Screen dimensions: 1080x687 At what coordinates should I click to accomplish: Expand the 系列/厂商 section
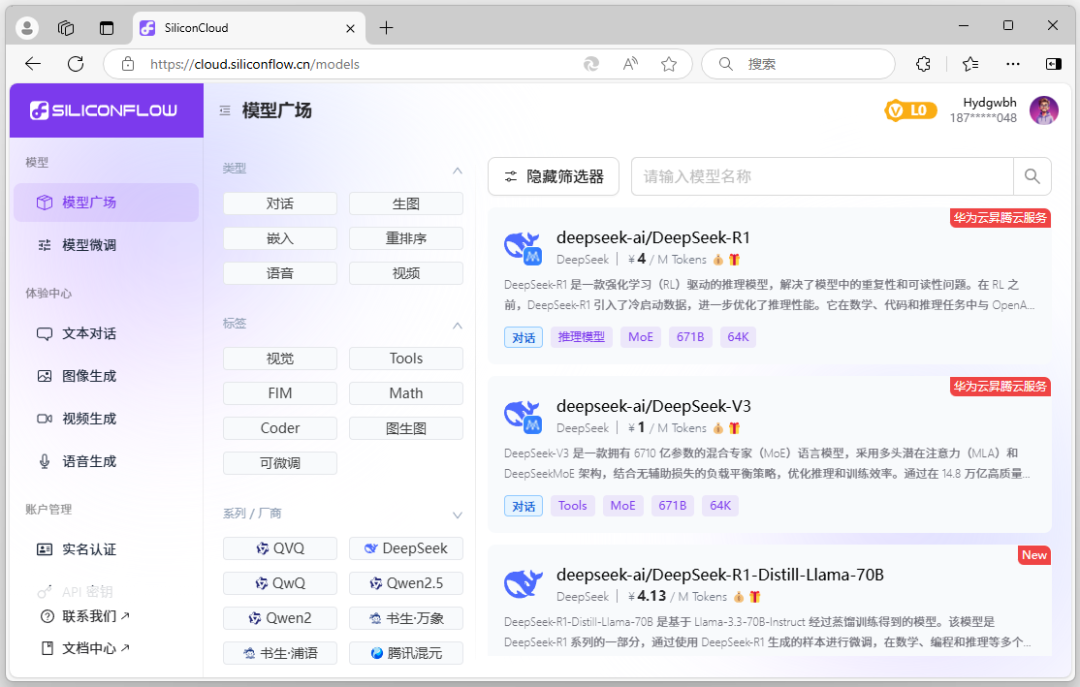tap(457, 515)
